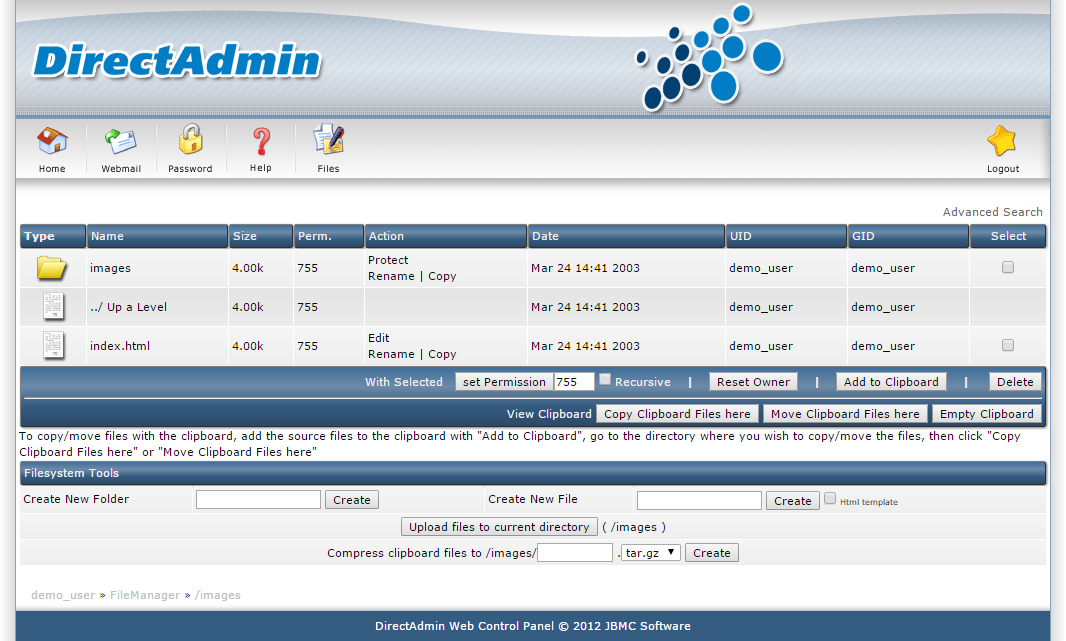Open the Webmail envelope icon
Viewport: 1066px width, 641px height.
[x=121, y=141]
